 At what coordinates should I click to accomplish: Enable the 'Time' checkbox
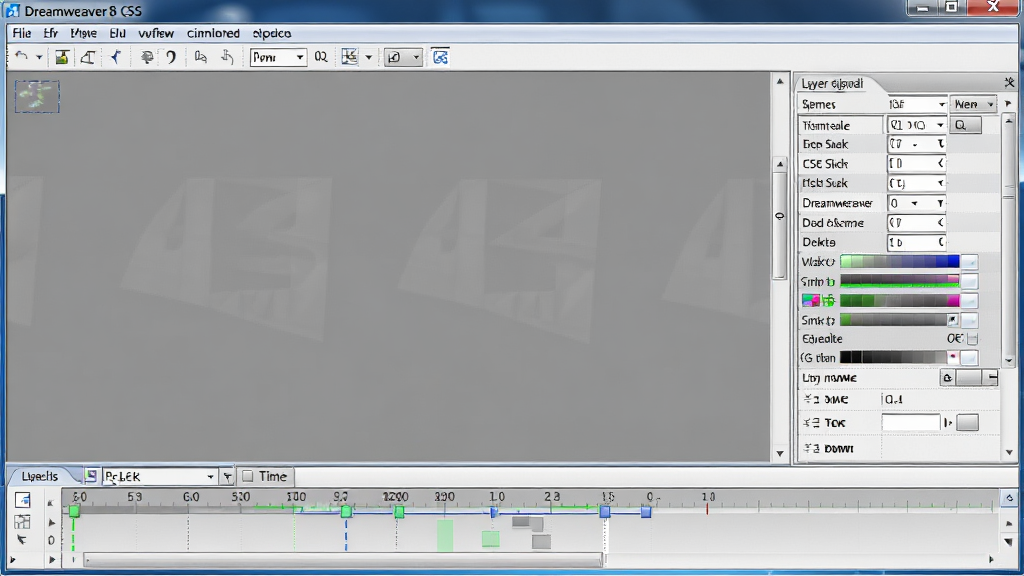click(x=248, y=477)
